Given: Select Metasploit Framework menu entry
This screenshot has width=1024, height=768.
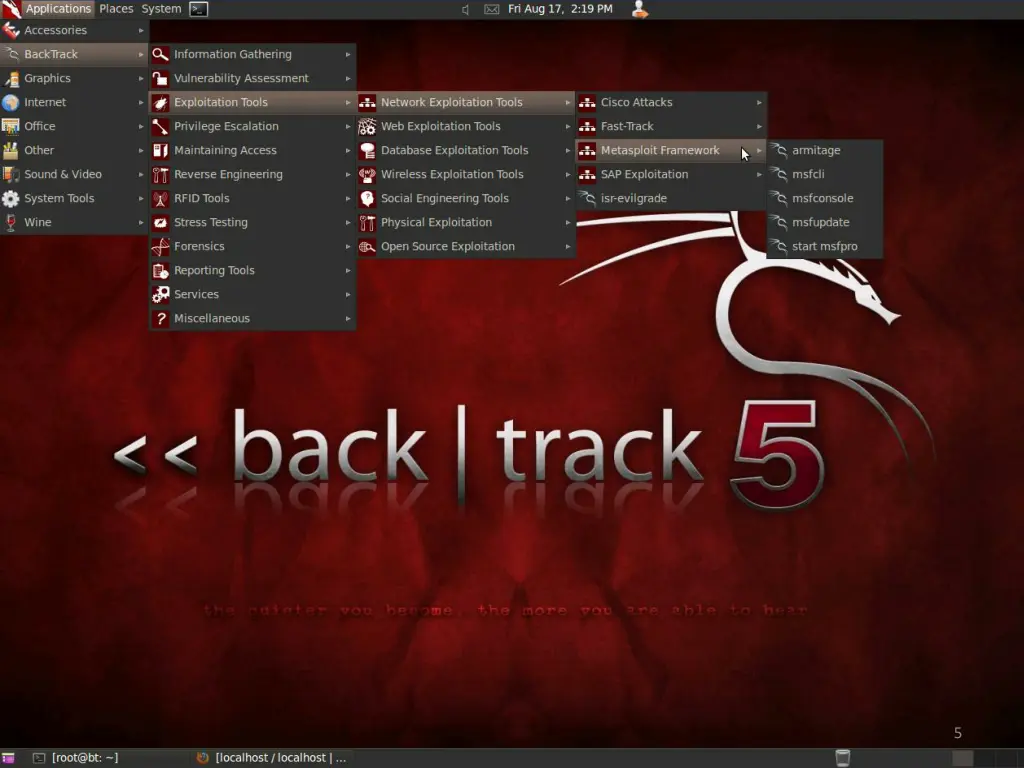Looking at the screenshot, I should point(671,150).
